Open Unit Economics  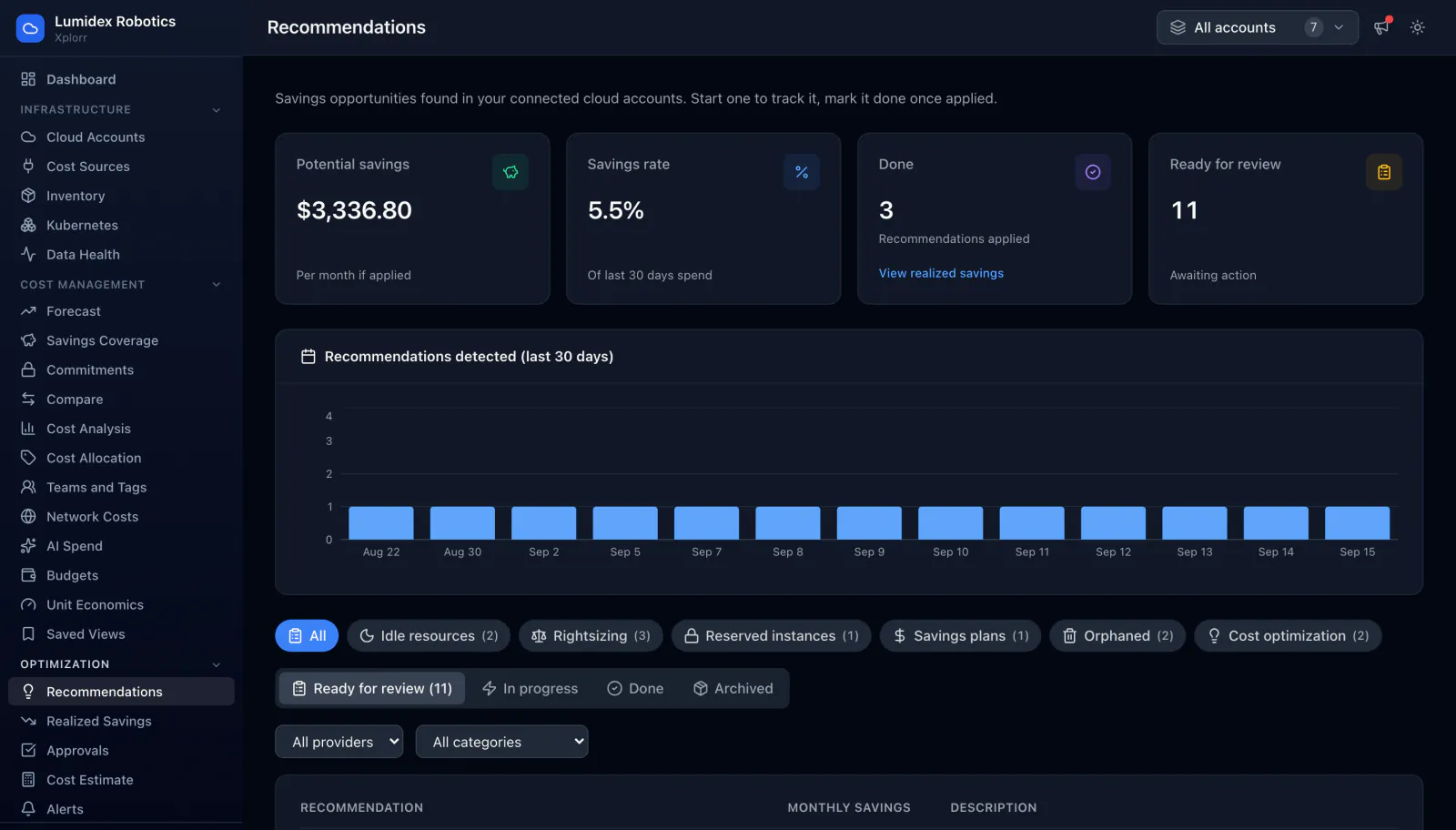coord(121,605)
